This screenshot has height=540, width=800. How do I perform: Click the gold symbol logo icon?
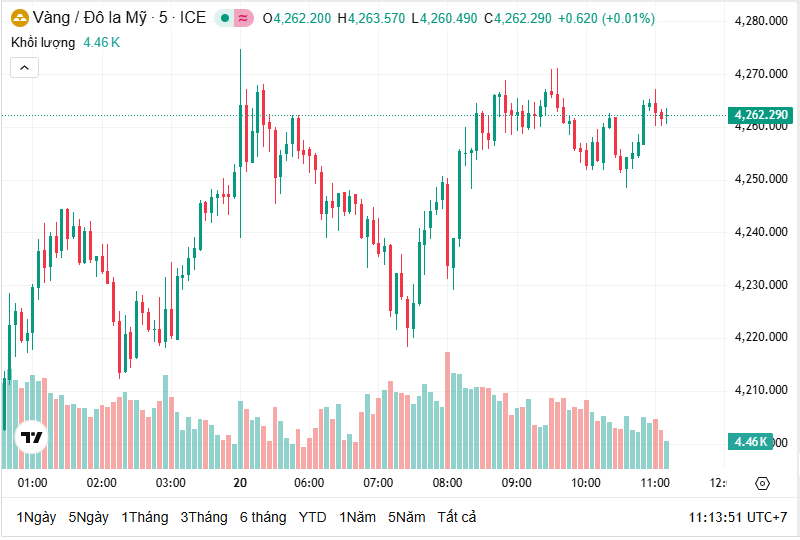(x=19, y=18)
